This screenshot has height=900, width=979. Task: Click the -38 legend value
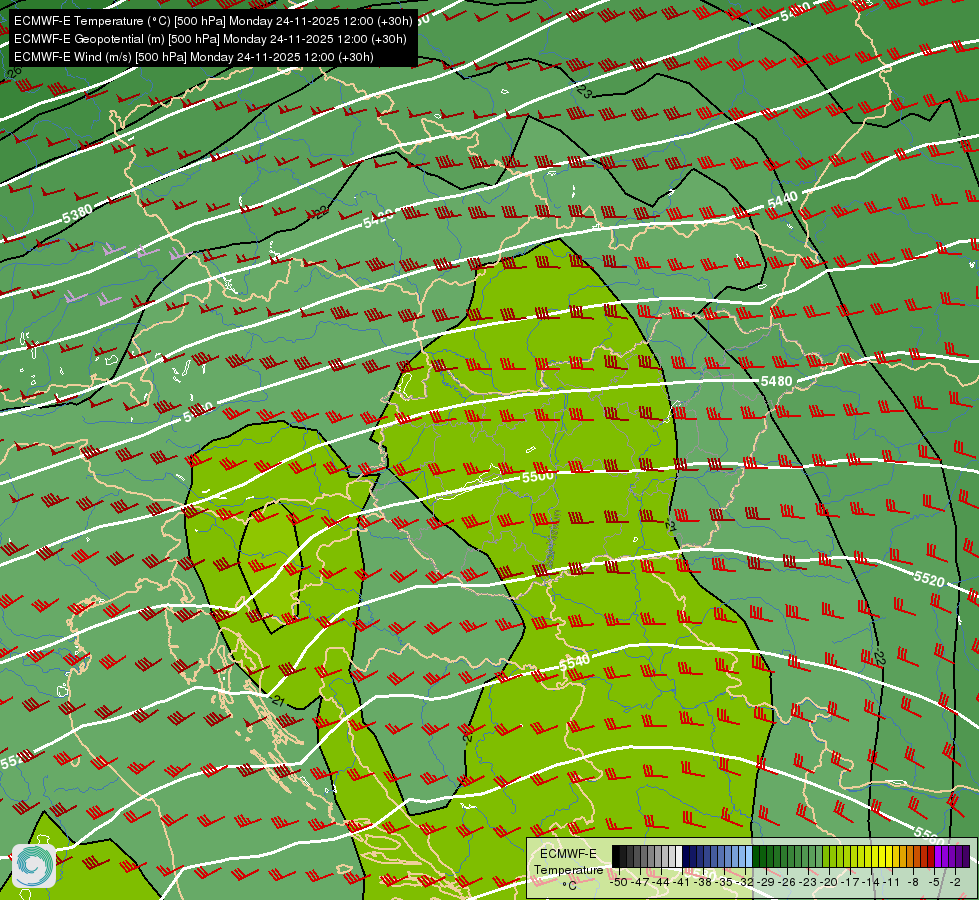[x=702, y=883]
